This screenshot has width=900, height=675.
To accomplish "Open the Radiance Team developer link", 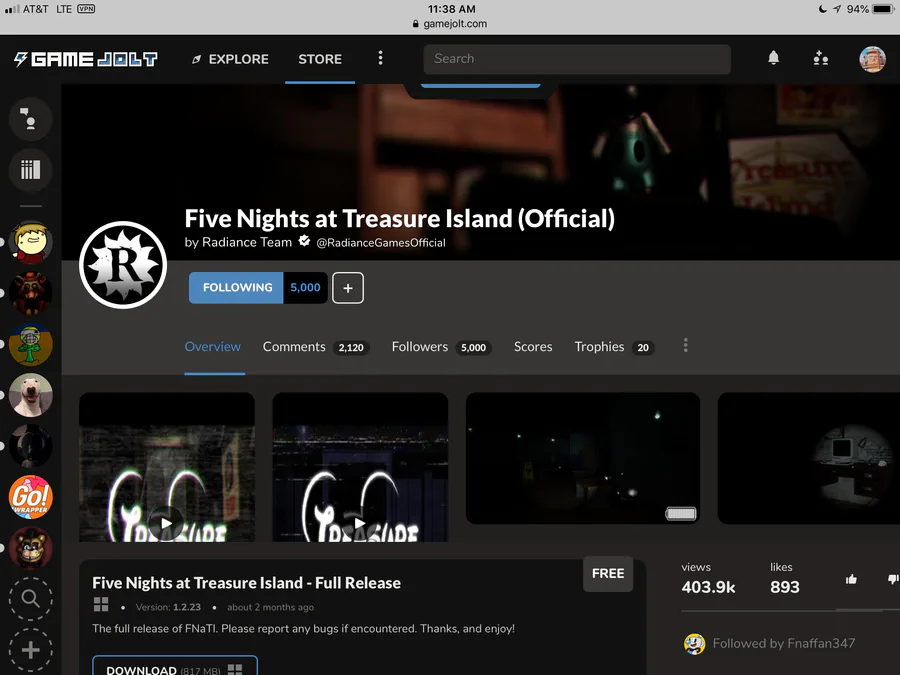I will 247,242.
